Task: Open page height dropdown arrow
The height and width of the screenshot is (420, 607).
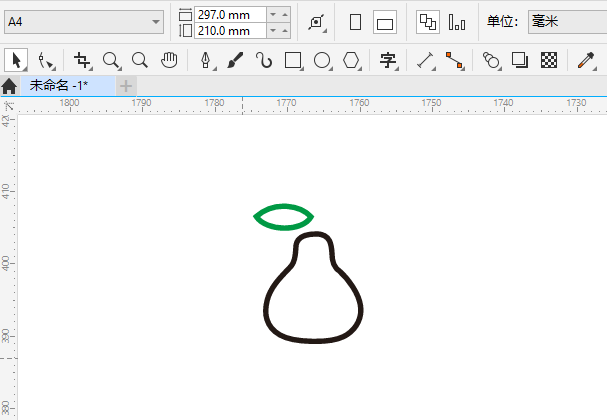Action: (x=273, y=30)
